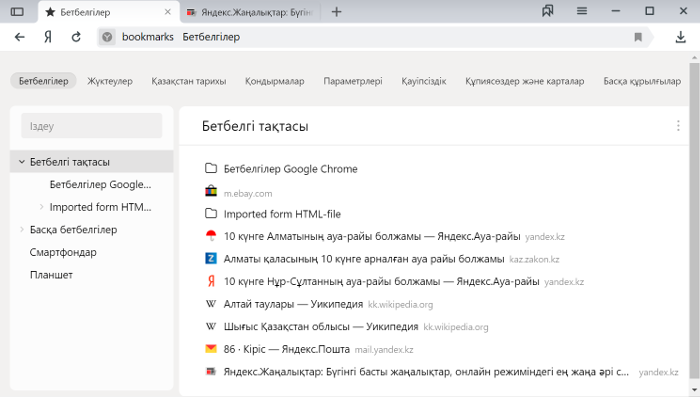Click the vertical page scrollbar
Viewport: 700px width, 397px height.
pyautogui.click(x=694, y=219)
